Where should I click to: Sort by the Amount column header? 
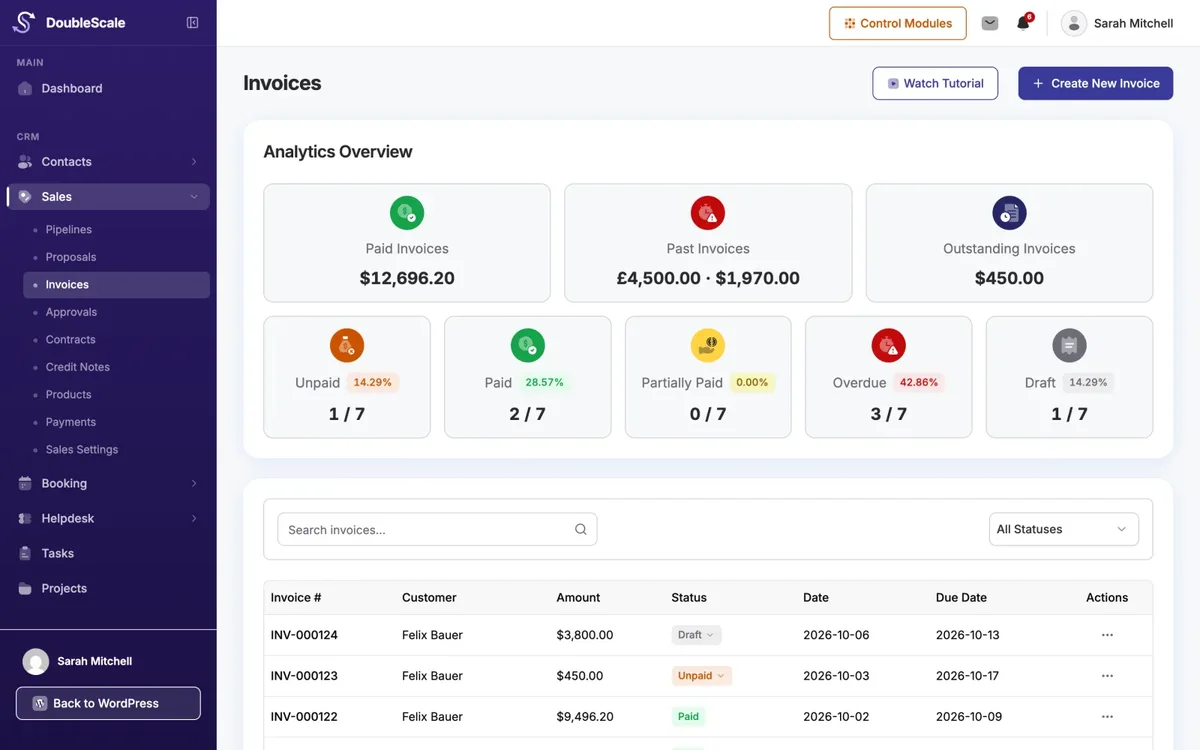(578, 598)
